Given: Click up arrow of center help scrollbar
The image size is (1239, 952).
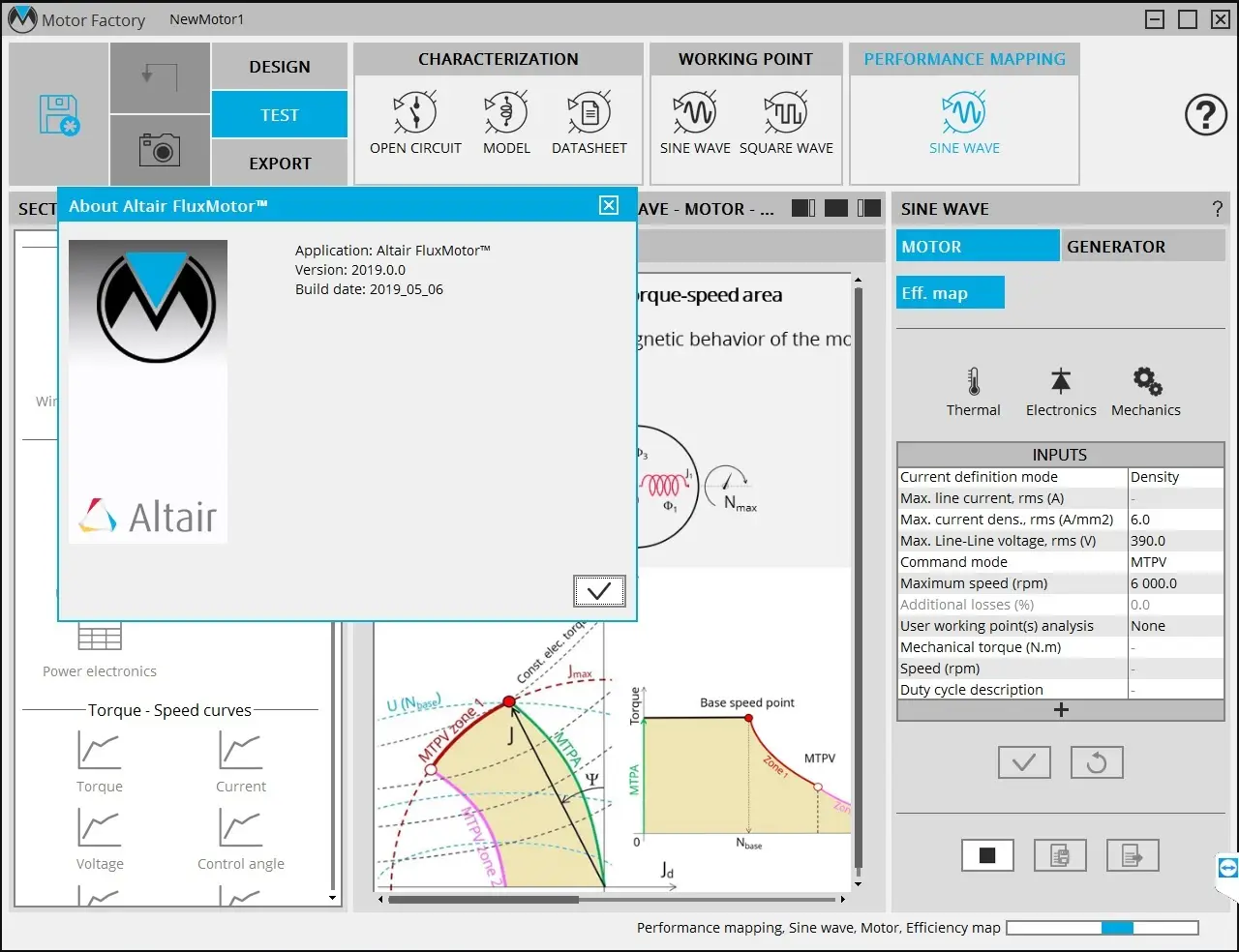Looking at the screenshot, I should pyautogui.click(x=858, y=281).
